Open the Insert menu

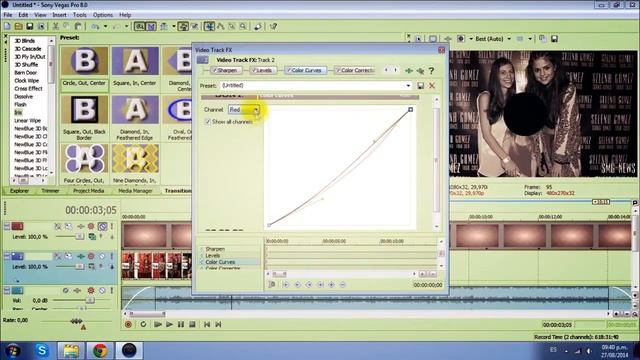[x=59, y=15]
